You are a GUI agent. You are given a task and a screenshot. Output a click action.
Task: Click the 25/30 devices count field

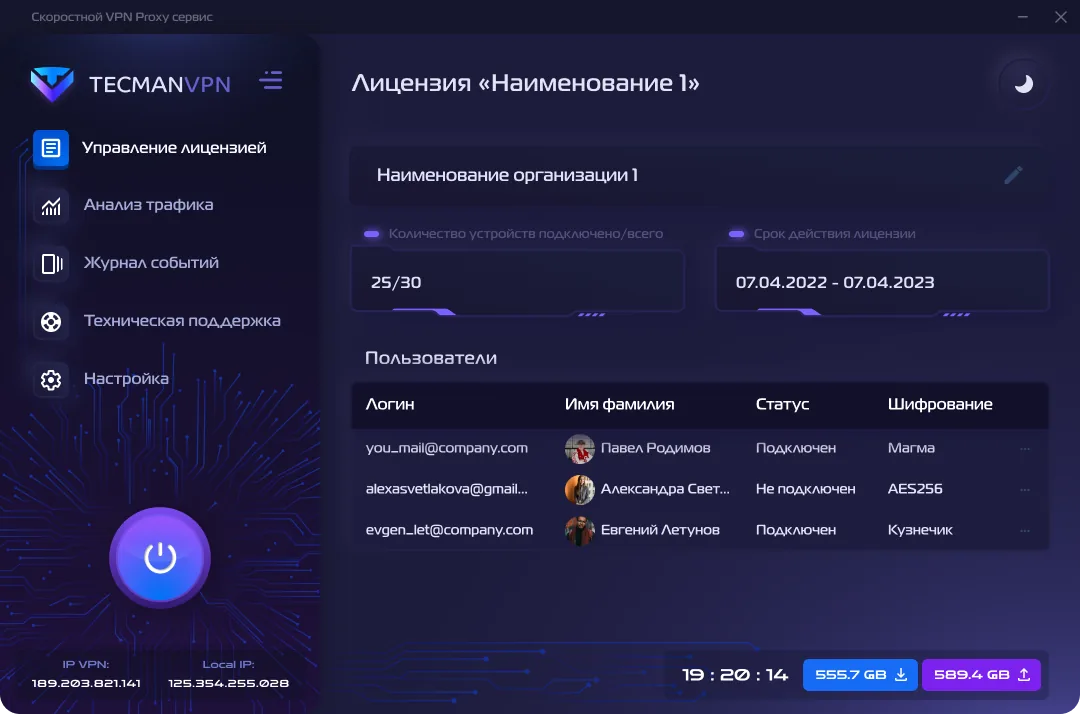point(518,282)
